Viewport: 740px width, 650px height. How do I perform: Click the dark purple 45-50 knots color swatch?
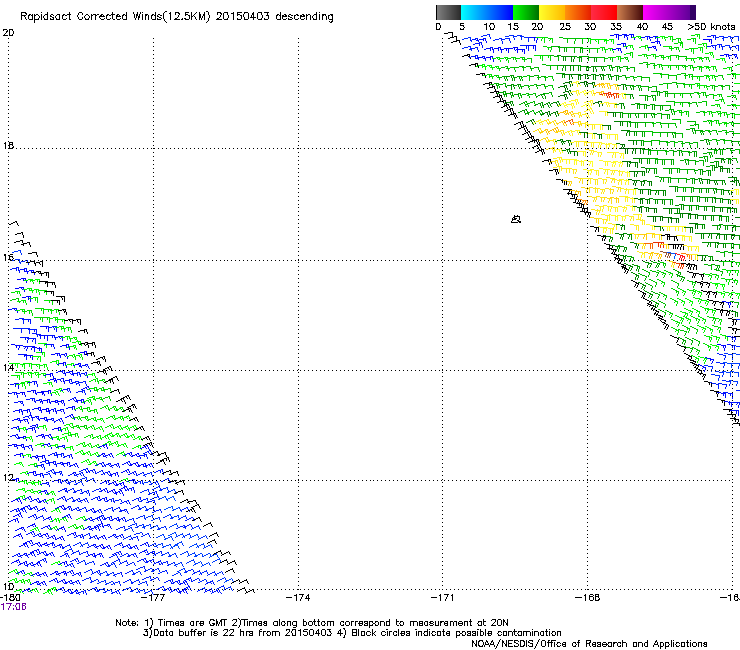682,12
